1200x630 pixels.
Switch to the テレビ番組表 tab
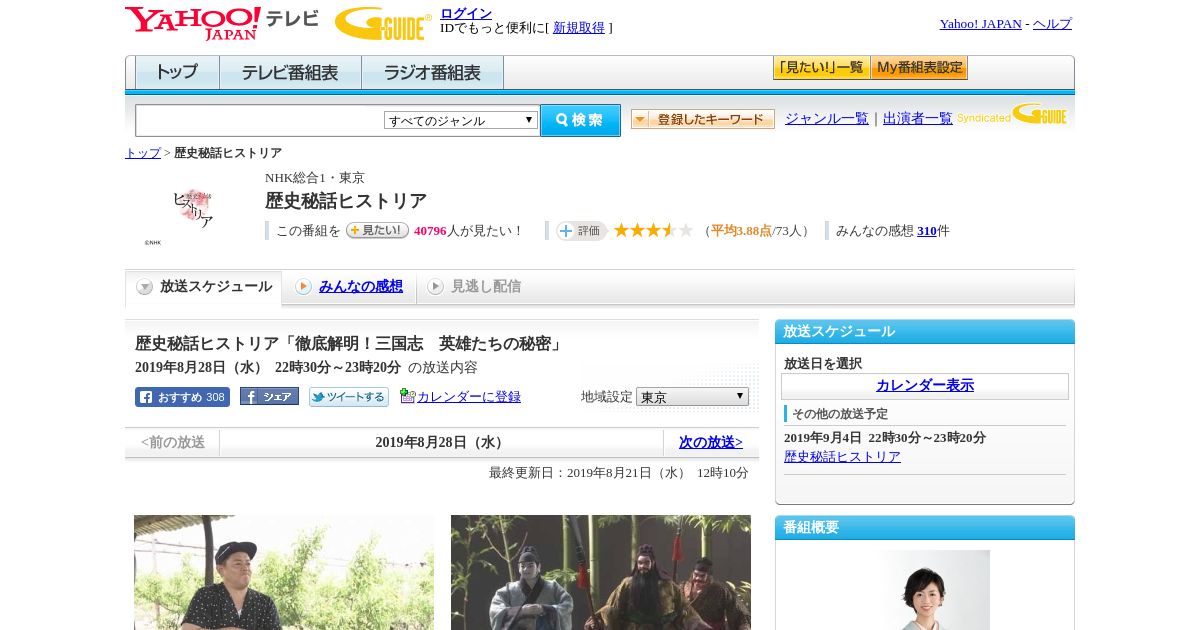290,73
